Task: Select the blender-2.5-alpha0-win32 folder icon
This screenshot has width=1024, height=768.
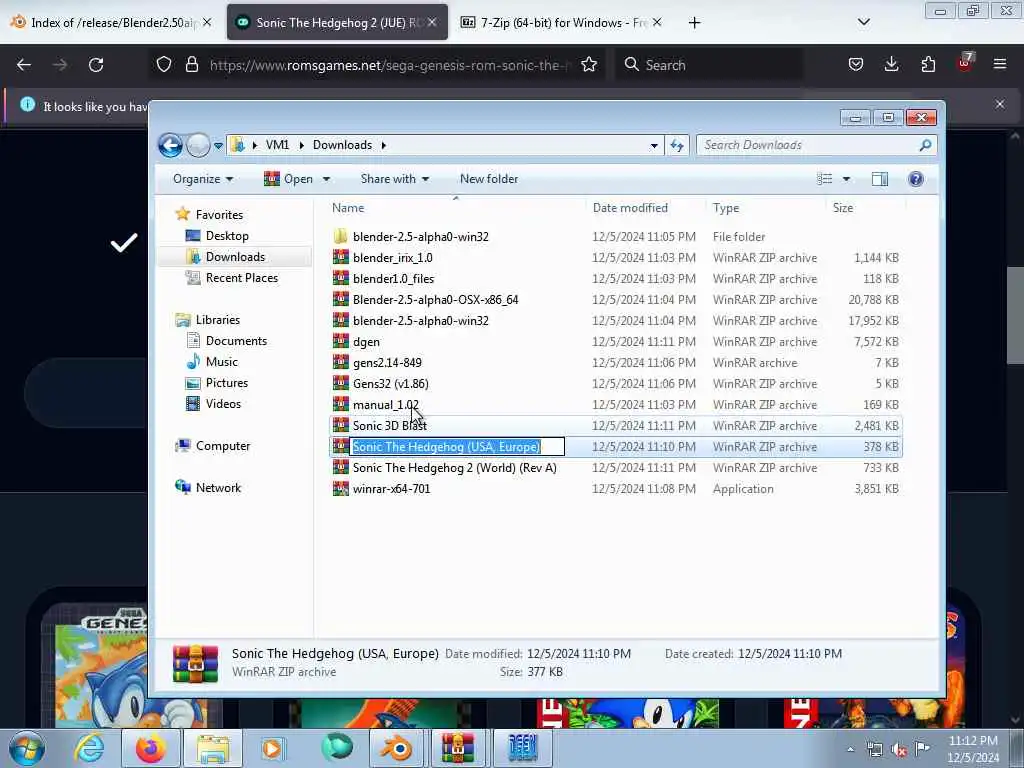Action: click(x=340, y=236)
